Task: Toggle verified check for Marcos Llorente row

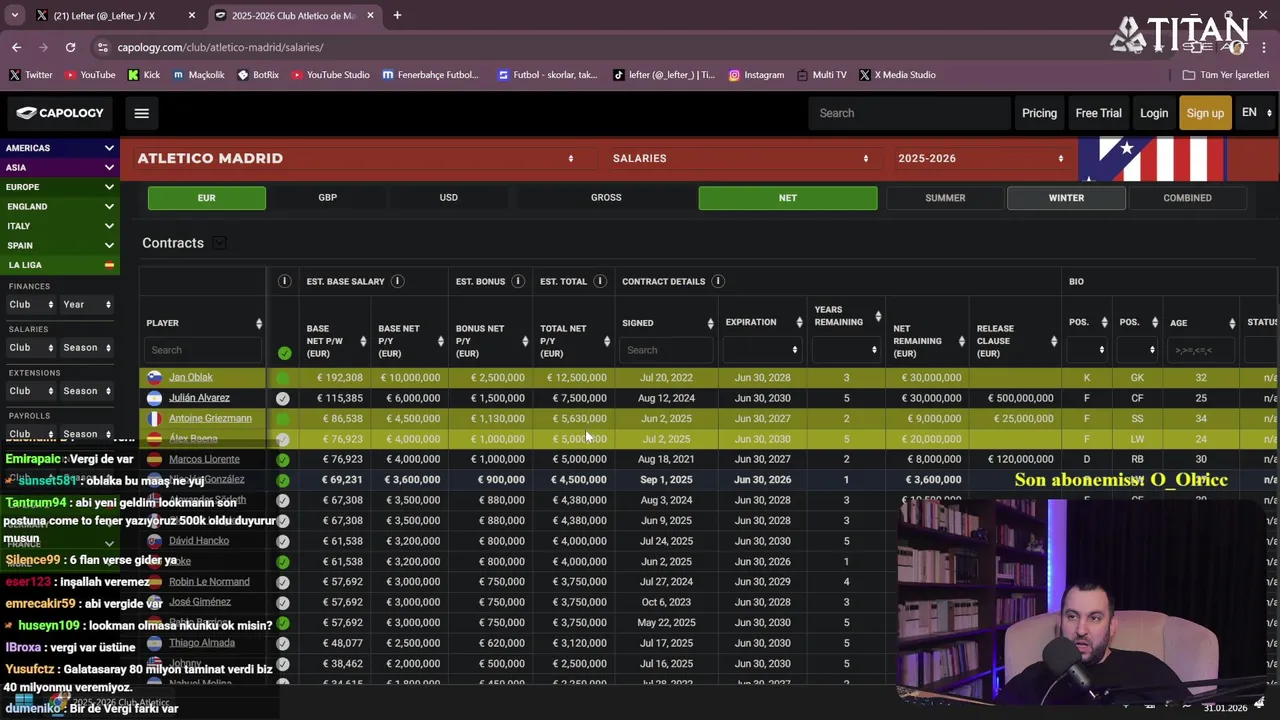Action: tap(283, 460)
